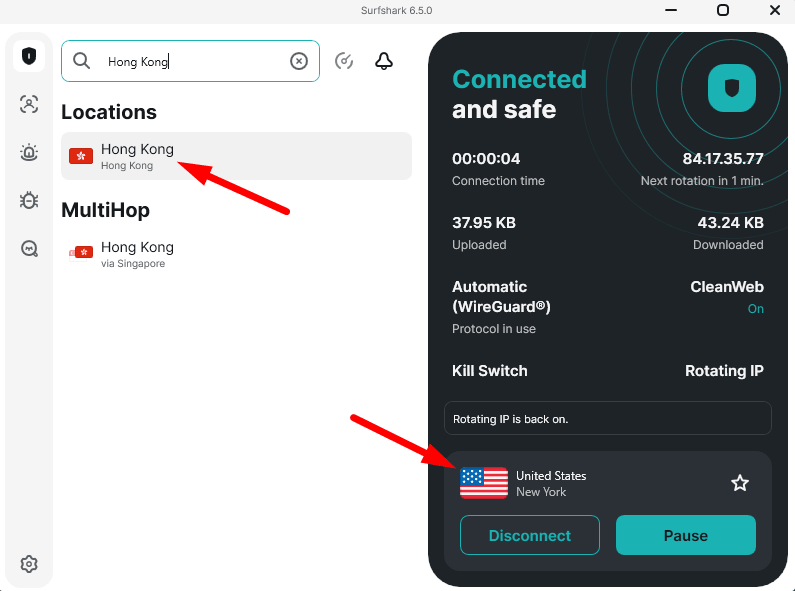
Task: Open Alternative ID person icon in sidebar
Action: click(x=29, y=104)
